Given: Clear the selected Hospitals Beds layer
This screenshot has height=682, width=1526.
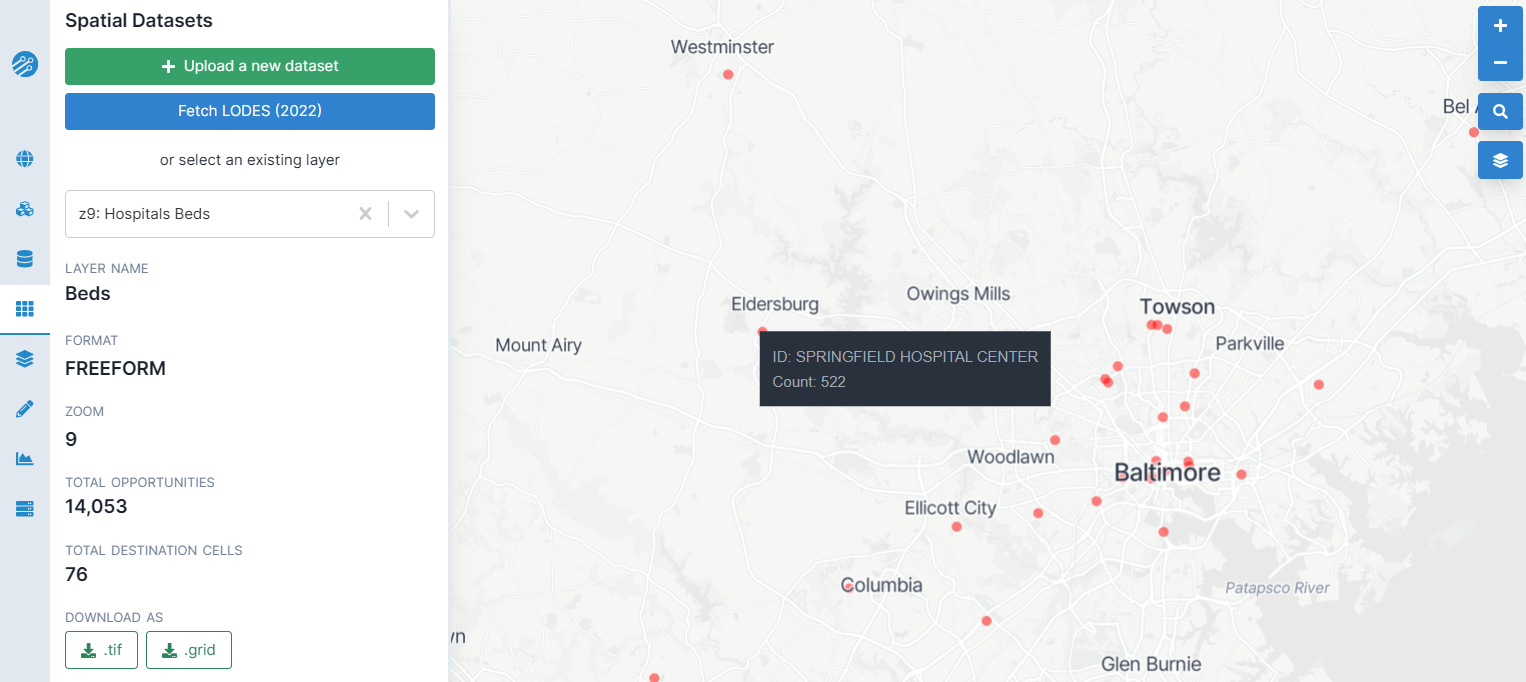Looking at the screenshot, I should (x=366, y=214).
